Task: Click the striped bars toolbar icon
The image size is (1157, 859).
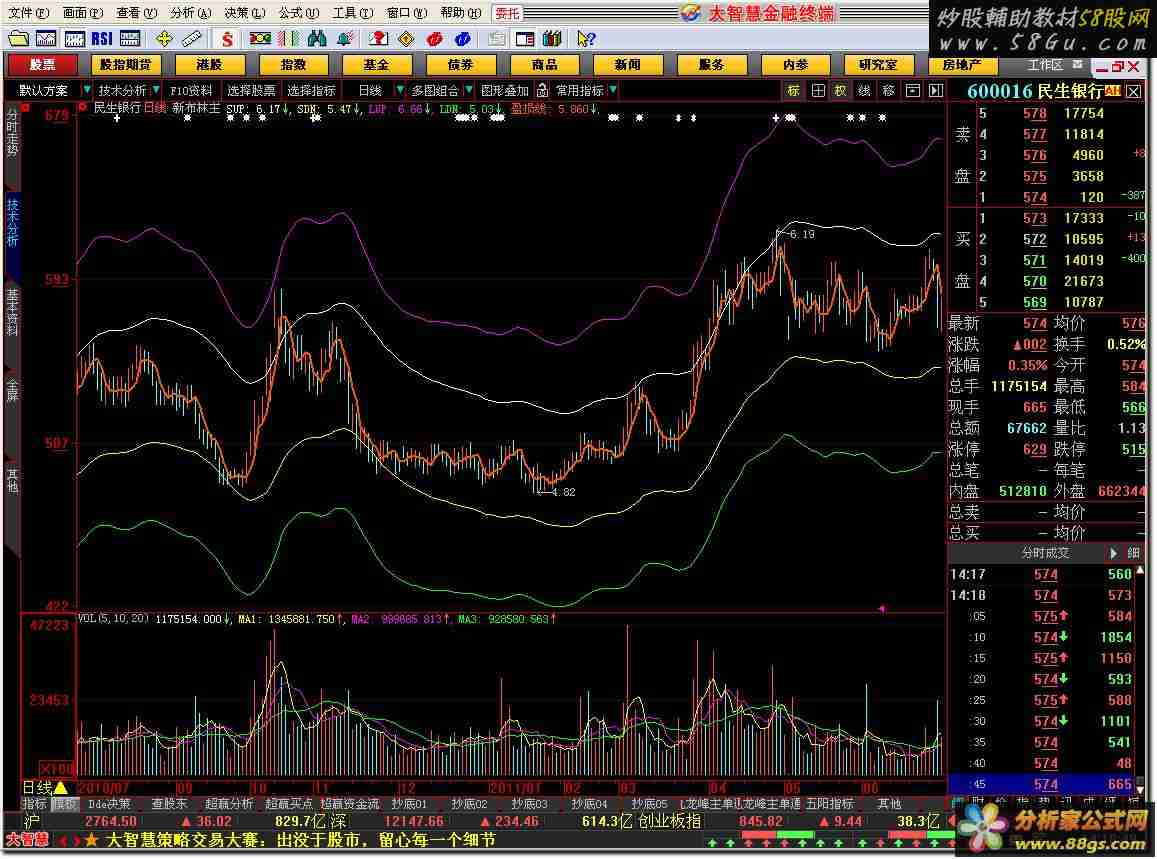Action: point(289,38)
